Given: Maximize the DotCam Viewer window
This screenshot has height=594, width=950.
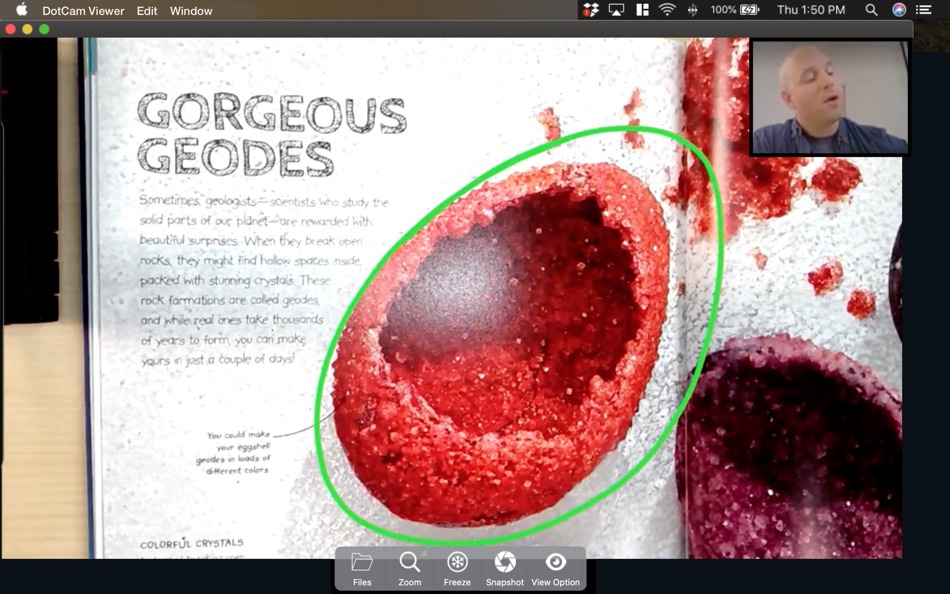Looking at the screenshot, I should [x=44, y=29].
